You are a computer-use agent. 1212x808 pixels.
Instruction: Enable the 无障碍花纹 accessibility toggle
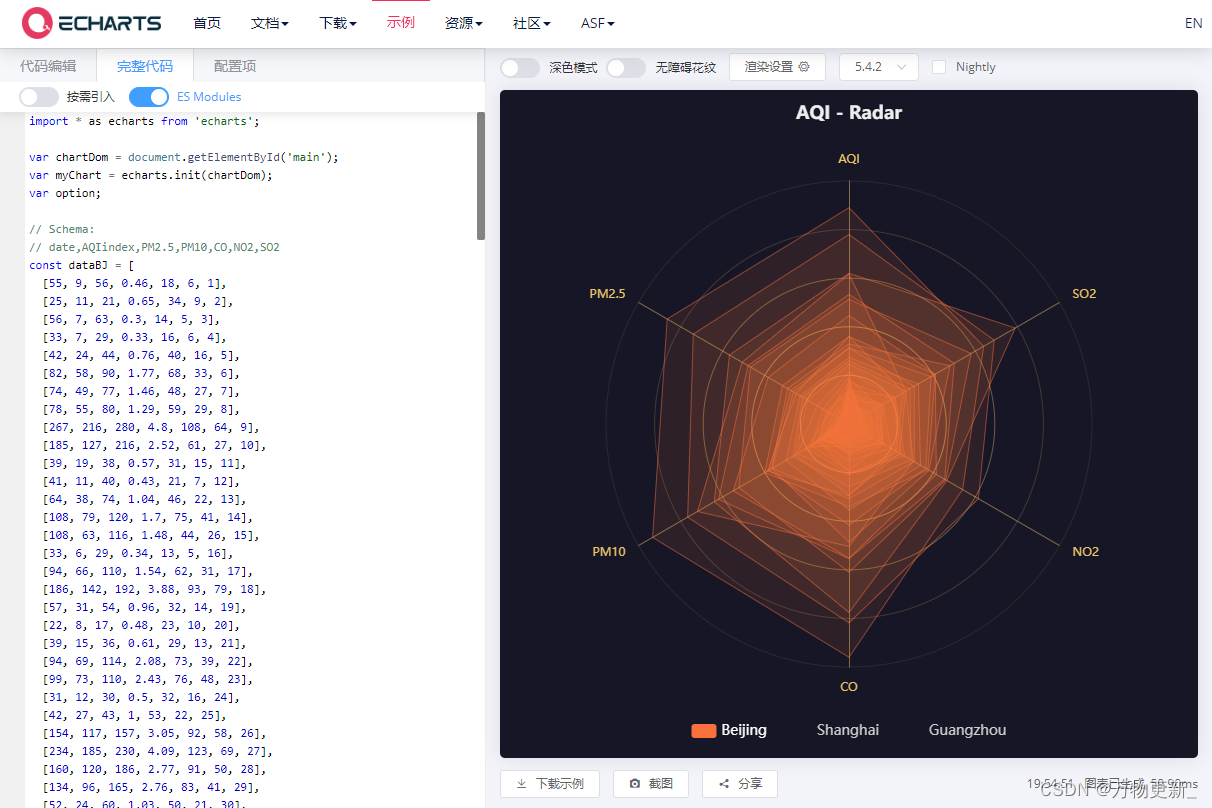coord(626,66)
